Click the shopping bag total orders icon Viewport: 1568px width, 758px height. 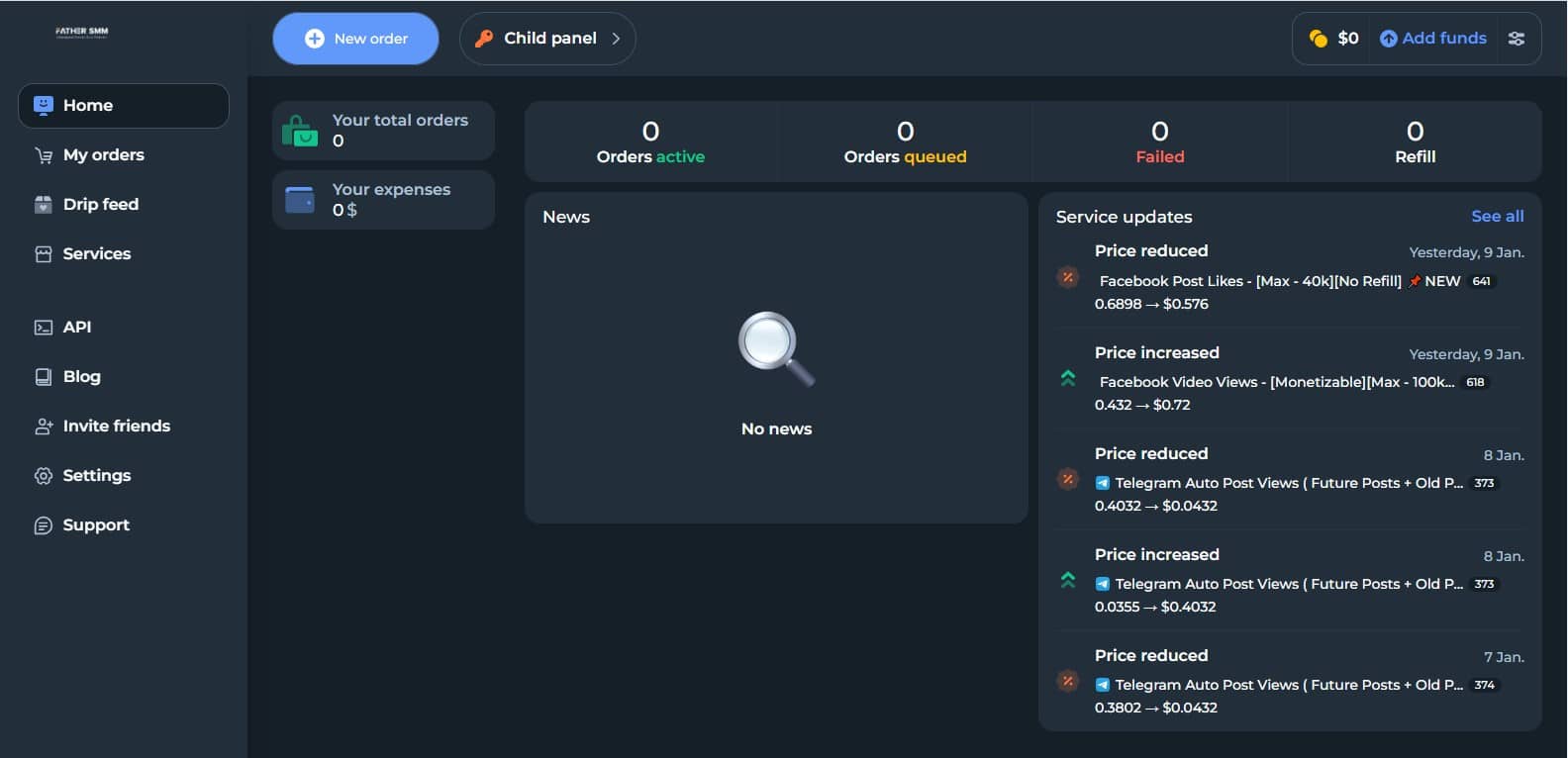click(x=300, y=131)
